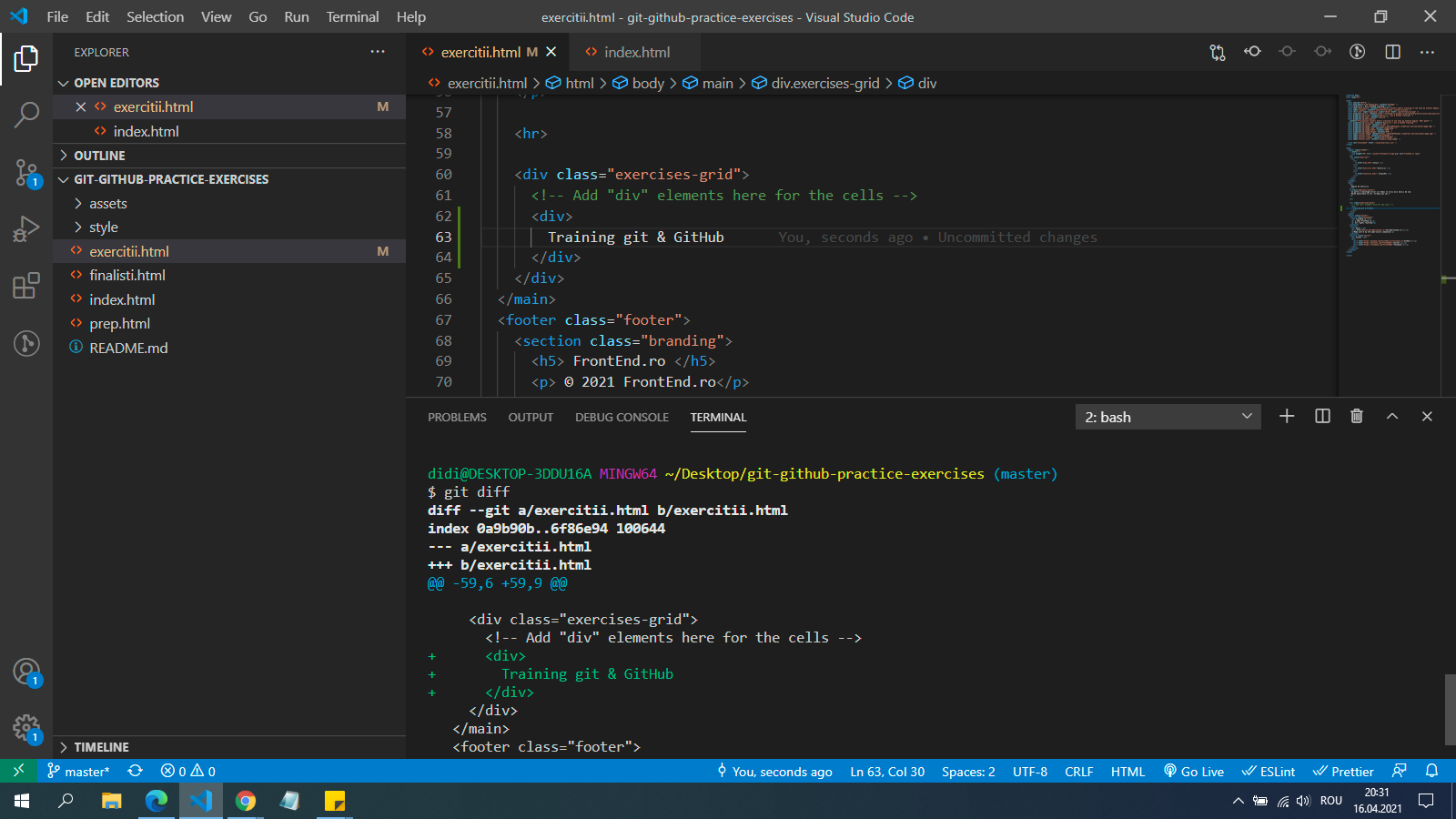Click the CRLF line ending selector
Screen dimensions: 1456x819
tap(1078, 772)
